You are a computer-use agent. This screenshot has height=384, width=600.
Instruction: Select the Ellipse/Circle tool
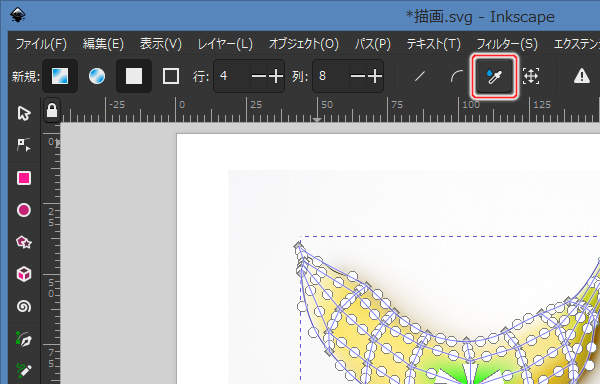pos(24,210)
